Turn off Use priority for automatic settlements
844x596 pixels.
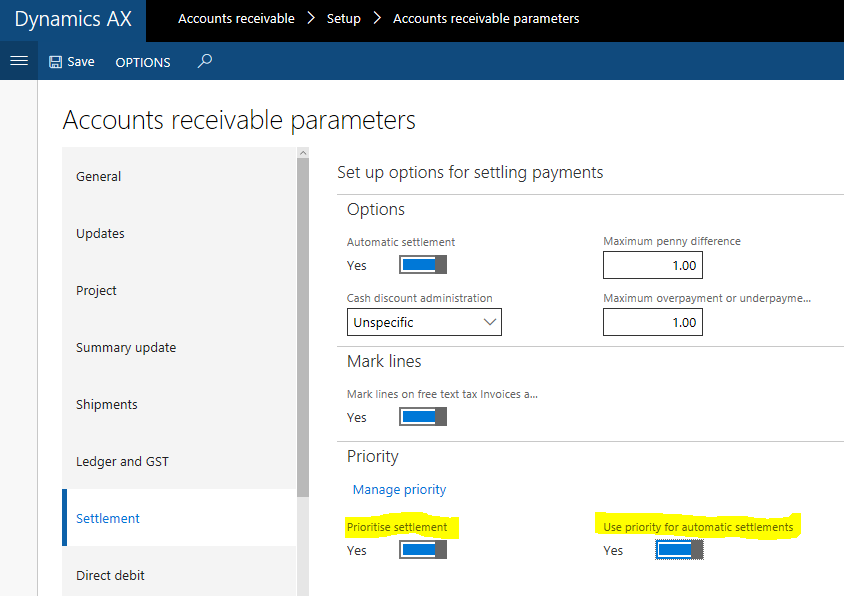tap(678, 549)
